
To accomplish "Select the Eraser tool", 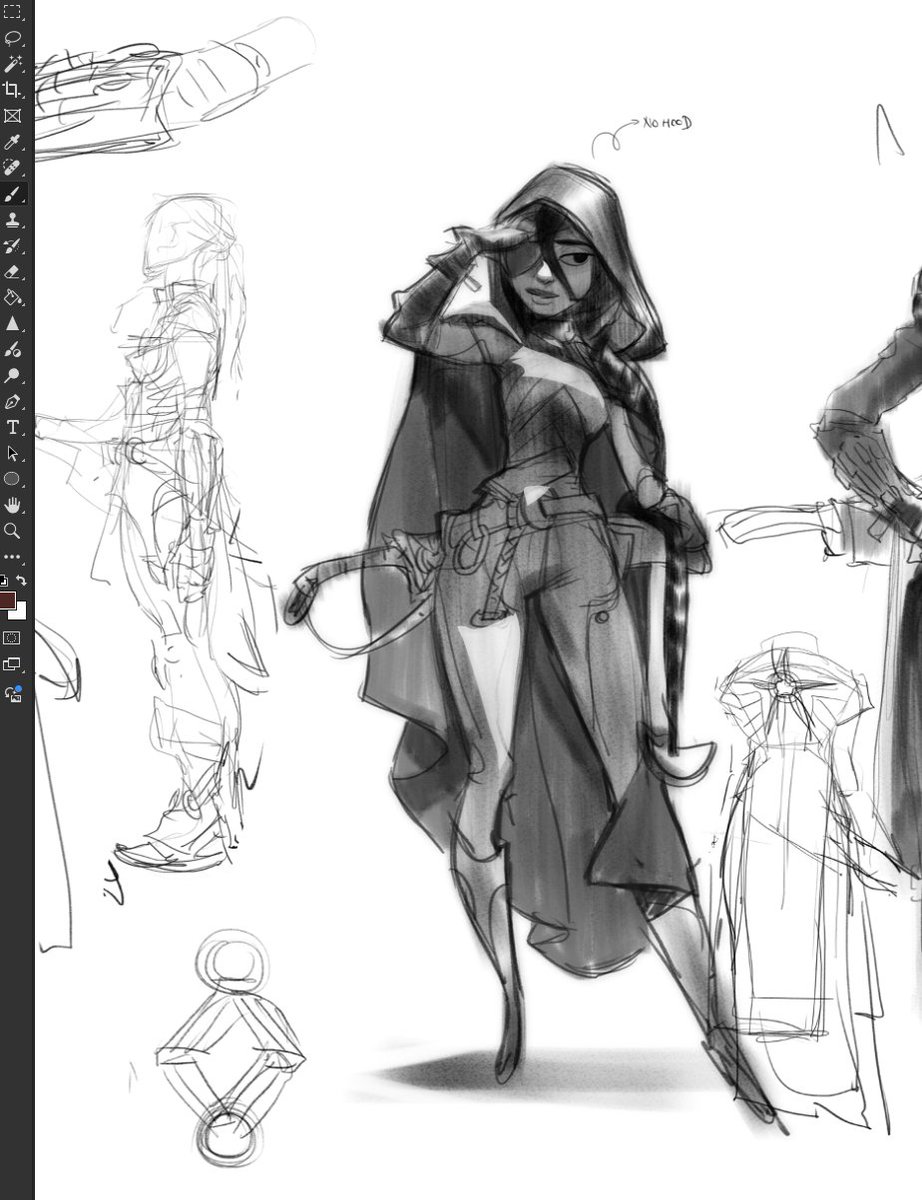I will 13,272.
